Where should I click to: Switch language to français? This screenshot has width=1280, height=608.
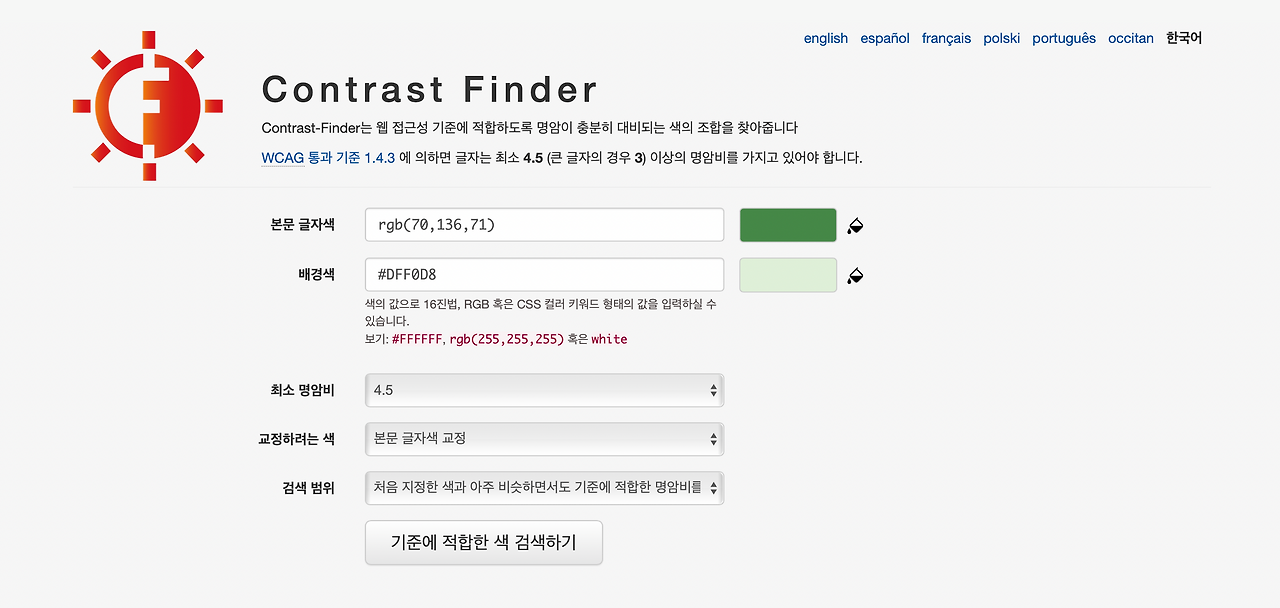point(946,38)
